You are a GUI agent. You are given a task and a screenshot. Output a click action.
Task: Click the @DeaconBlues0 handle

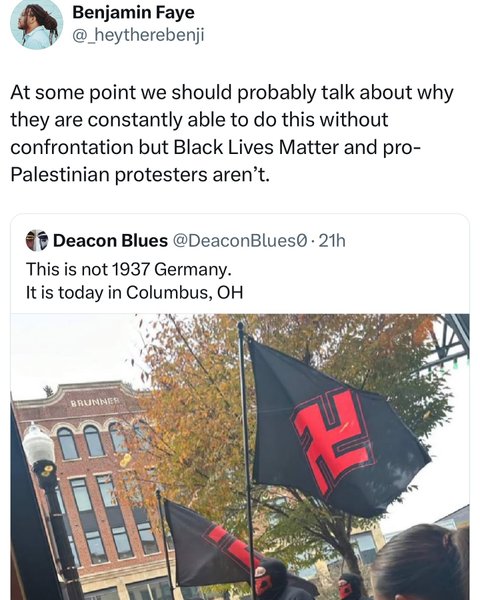click(x=240, y=241)
